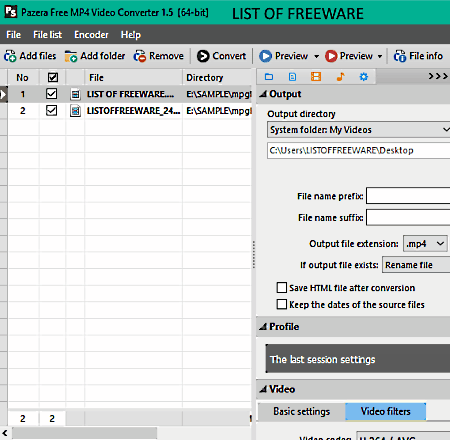Screen dimensions: 450x440
Task: Click the red Preview play button
Action: click(x=349, y=56)
